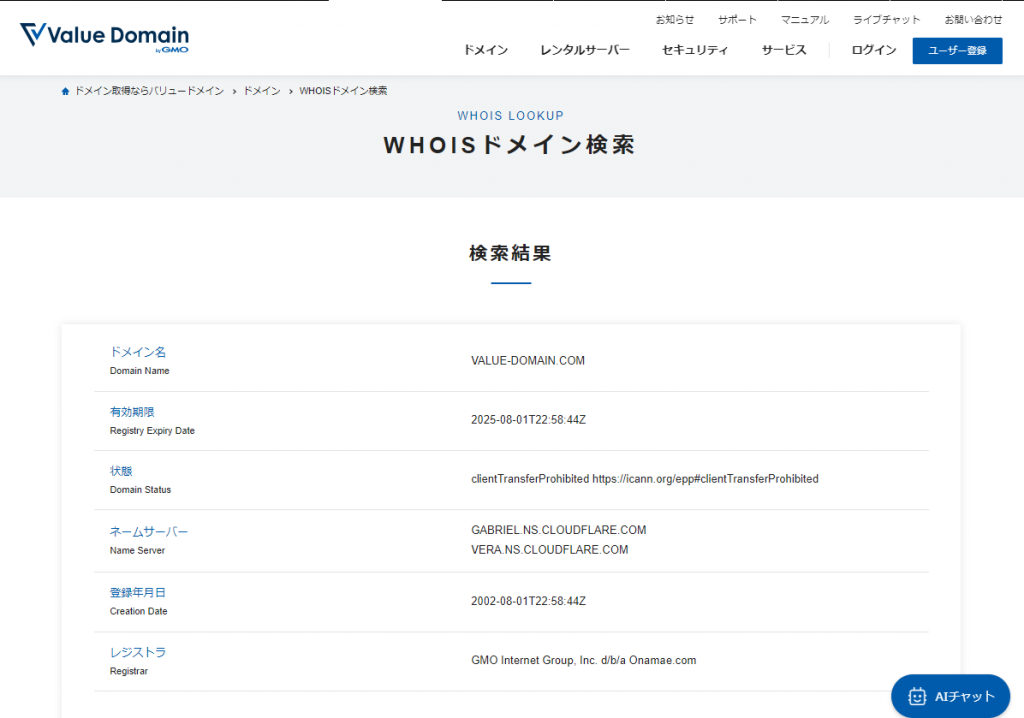Click the Domain Status sublabel
Image resolution: width=1024 pixels, height=718 pixels.
[x=140, y=490]
